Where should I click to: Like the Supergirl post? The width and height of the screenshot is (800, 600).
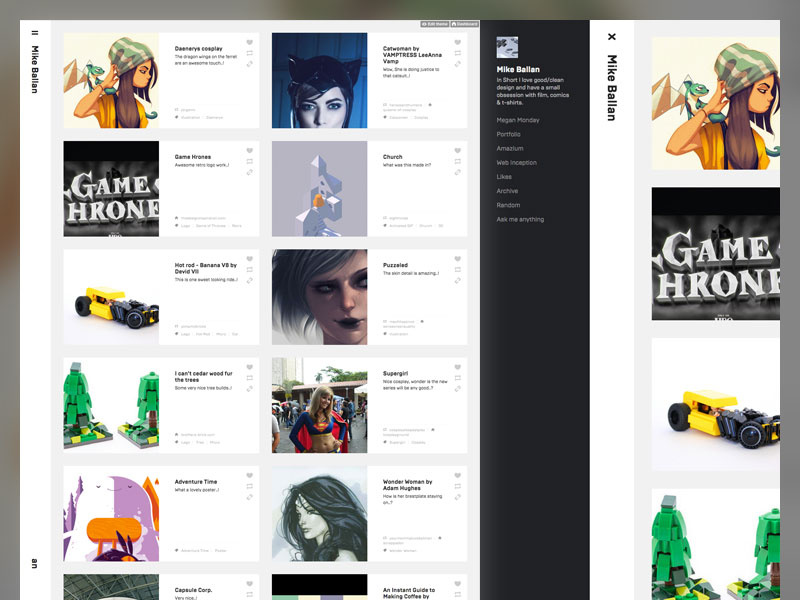click(458, 367)
